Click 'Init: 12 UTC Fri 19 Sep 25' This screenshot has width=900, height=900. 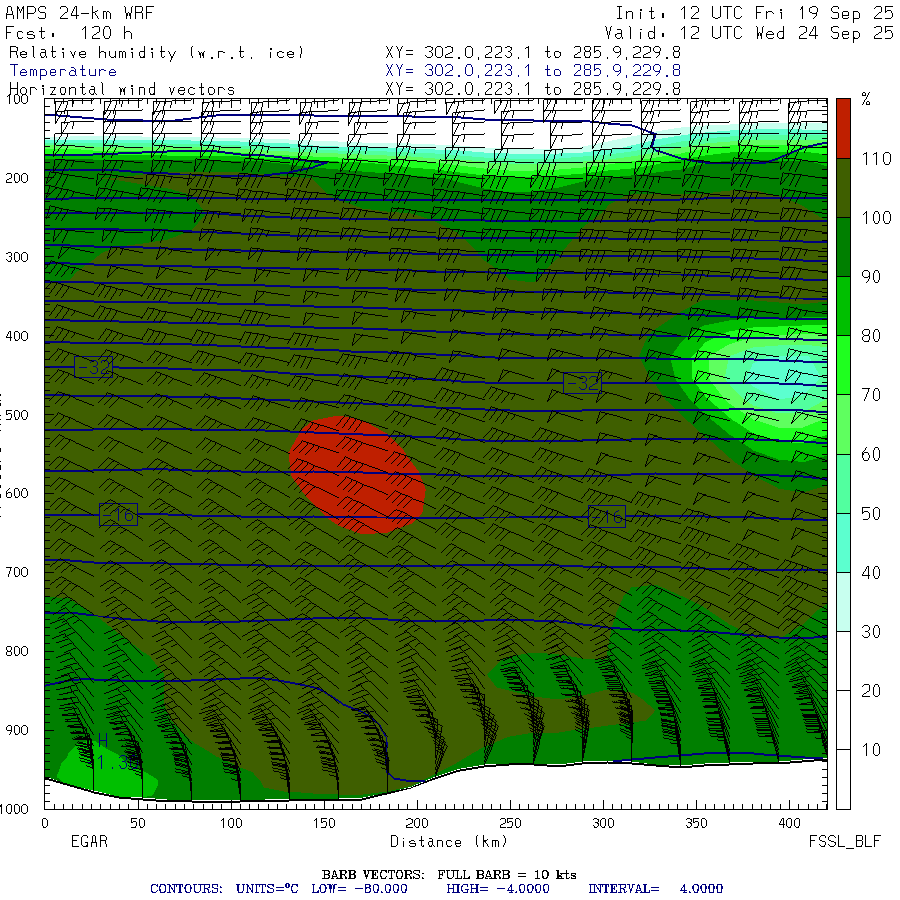pyautogui.click(x=754, y=13)
